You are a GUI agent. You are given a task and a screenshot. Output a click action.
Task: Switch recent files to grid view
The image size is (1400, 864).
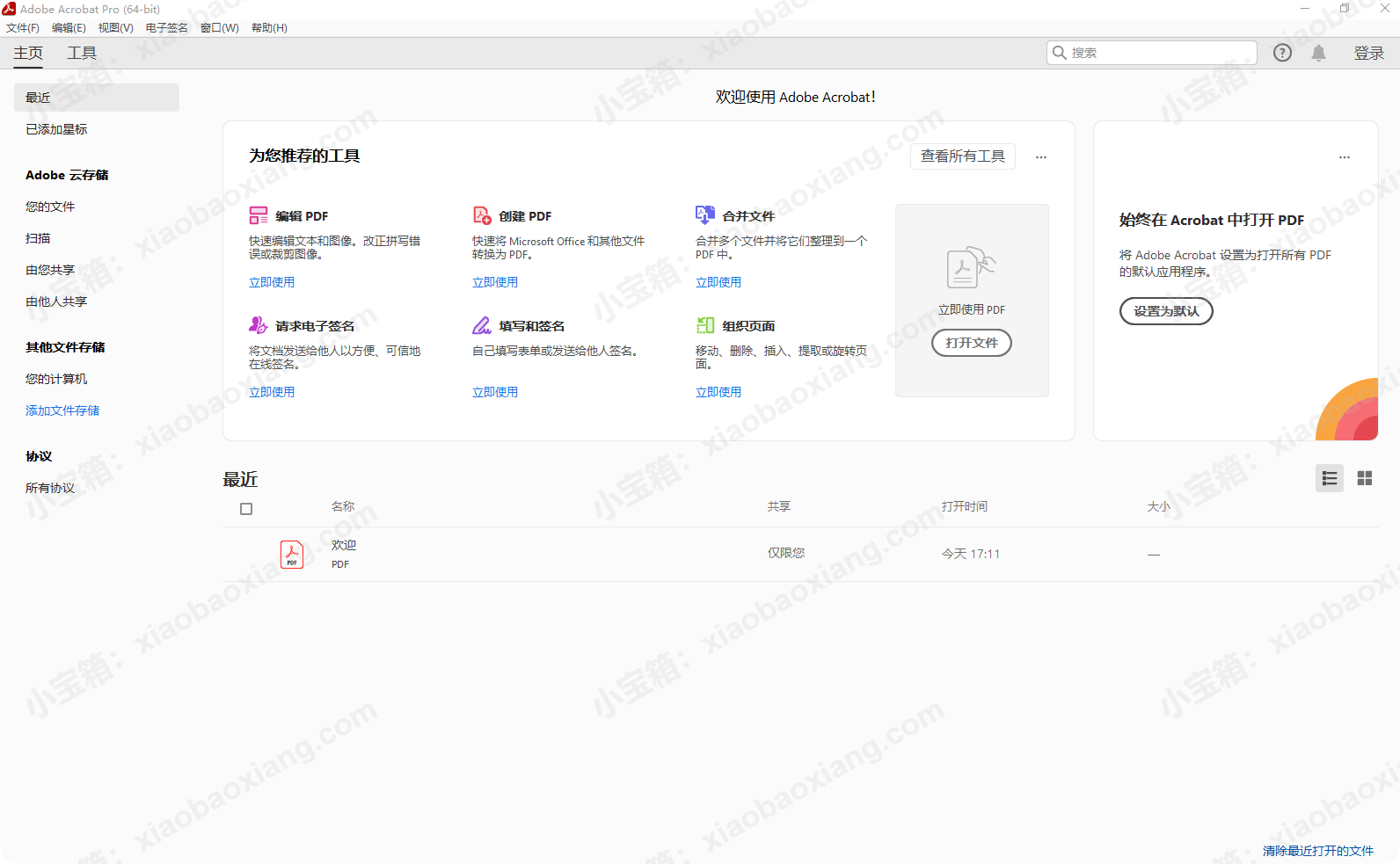pos(1364,478)
